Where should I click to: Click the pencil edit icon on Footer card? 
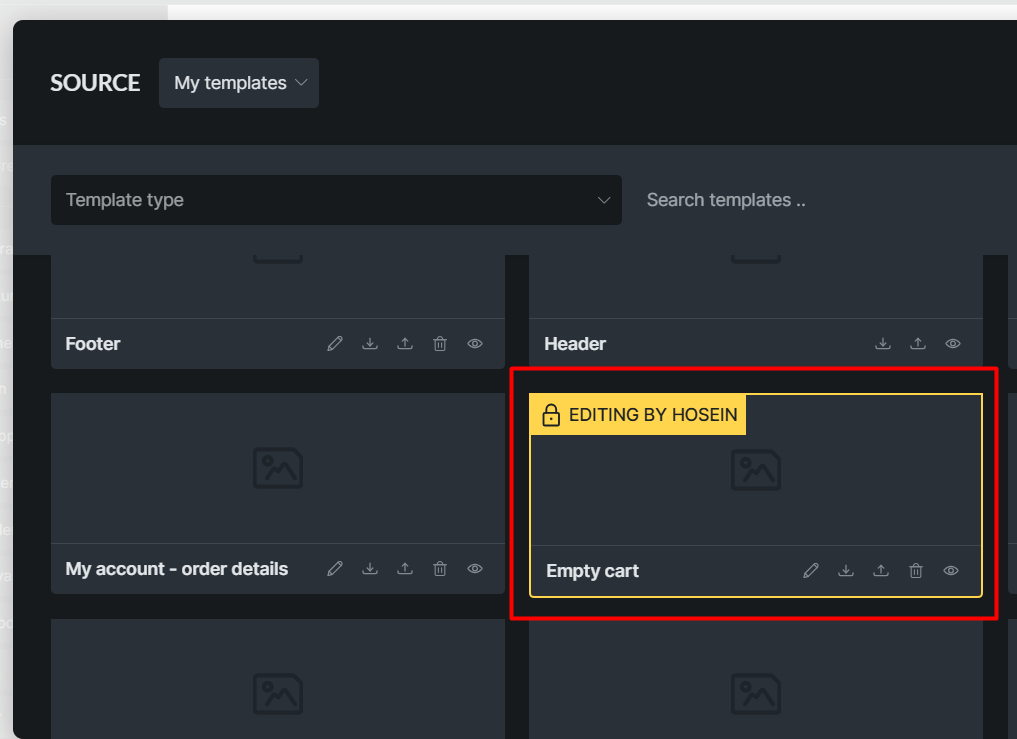click(335, 344)
